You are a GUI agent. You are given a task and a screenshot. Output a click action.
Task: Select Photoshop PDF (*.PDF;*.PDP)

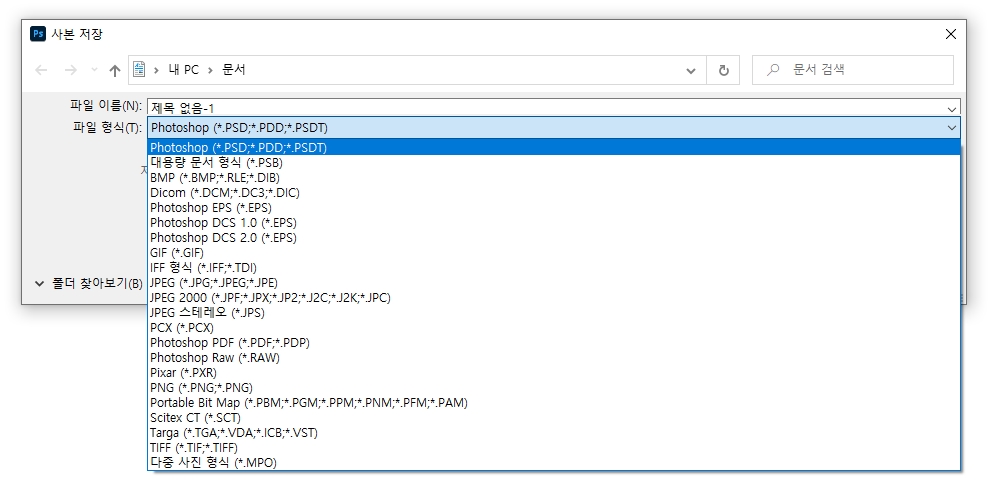[554, 343]
